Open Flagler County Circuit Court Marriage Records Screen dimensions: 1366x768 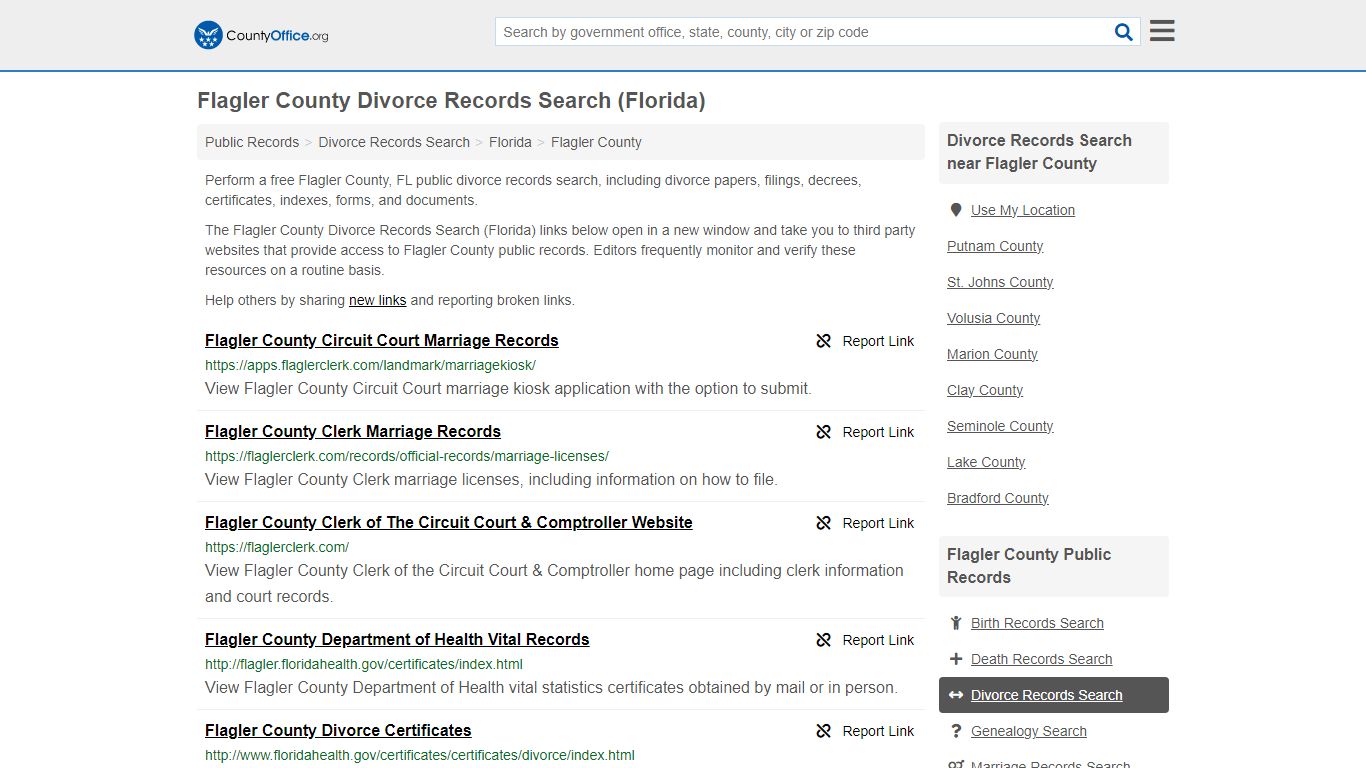pyautogui.click(x=382, y=341)
